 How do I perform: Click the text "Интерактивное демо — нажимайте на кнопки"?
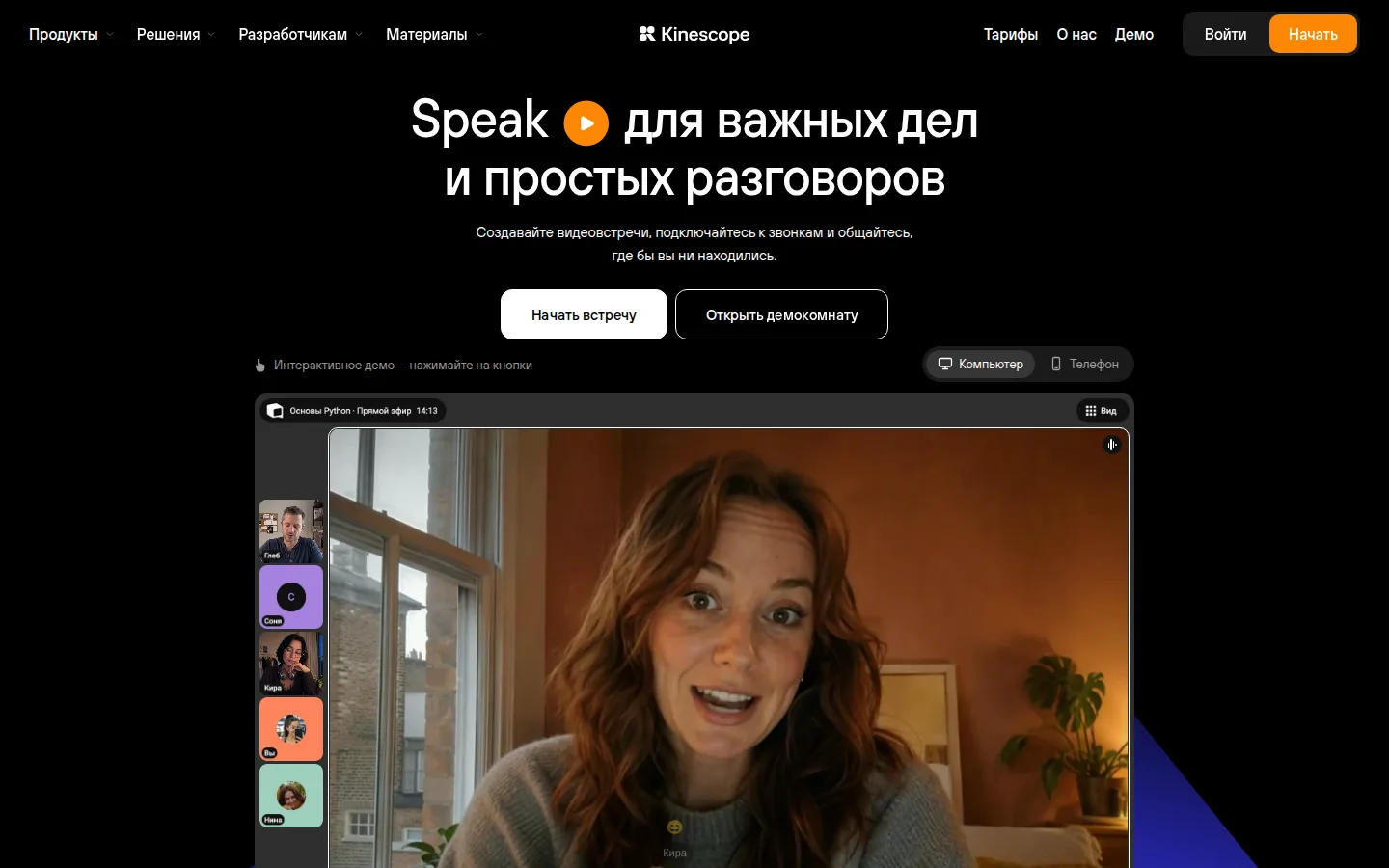403,366
